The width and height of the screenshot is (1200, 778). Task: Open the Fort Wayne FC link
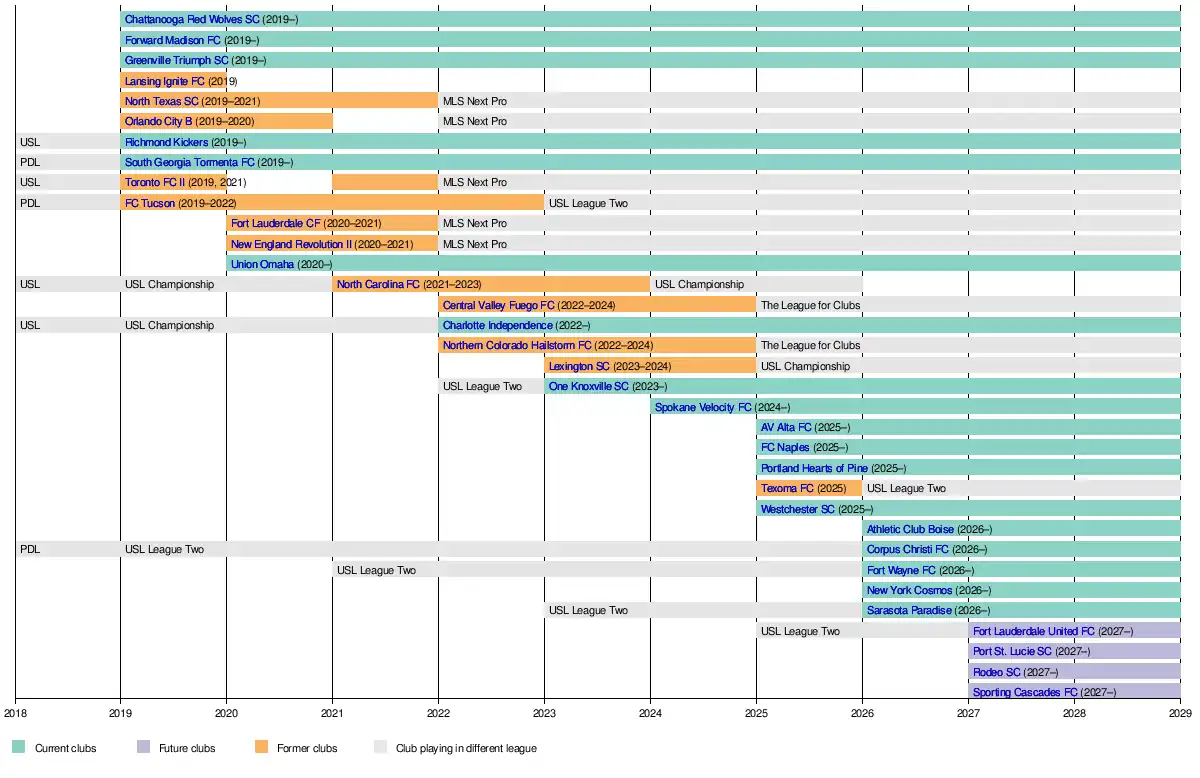coord(901,570)
